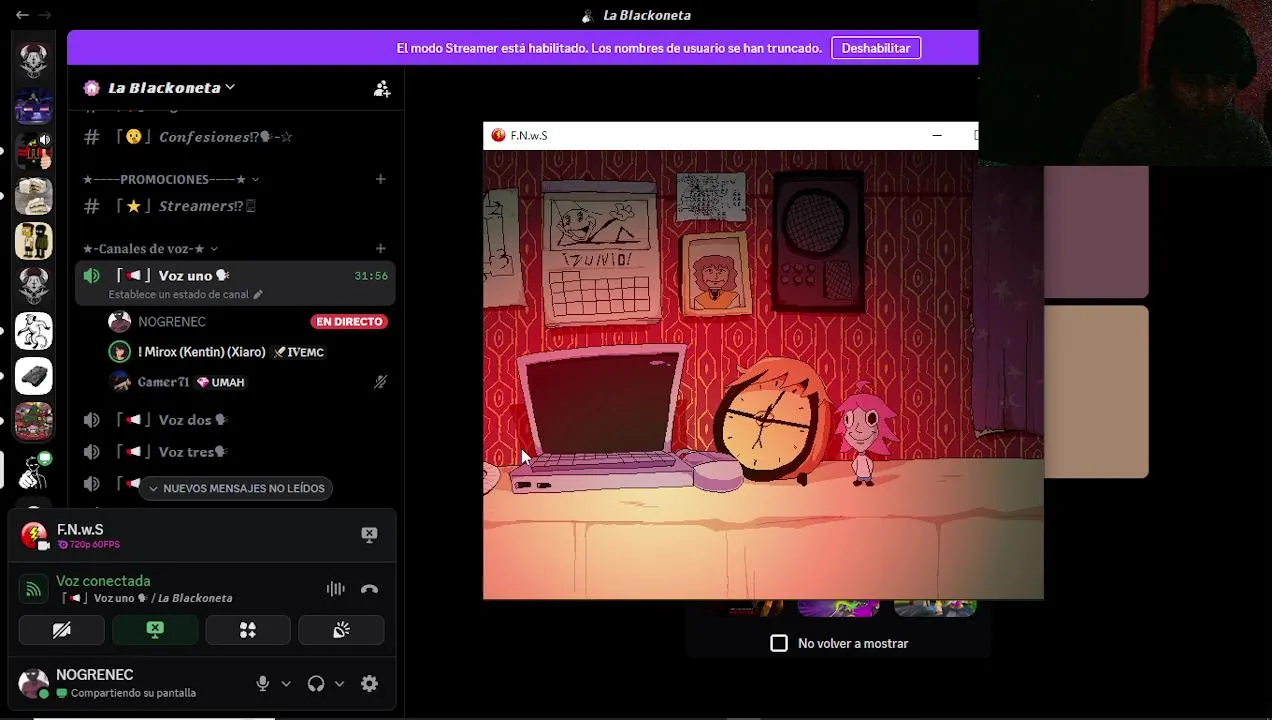Click the framed portrait on the game wall

point(715,274)
